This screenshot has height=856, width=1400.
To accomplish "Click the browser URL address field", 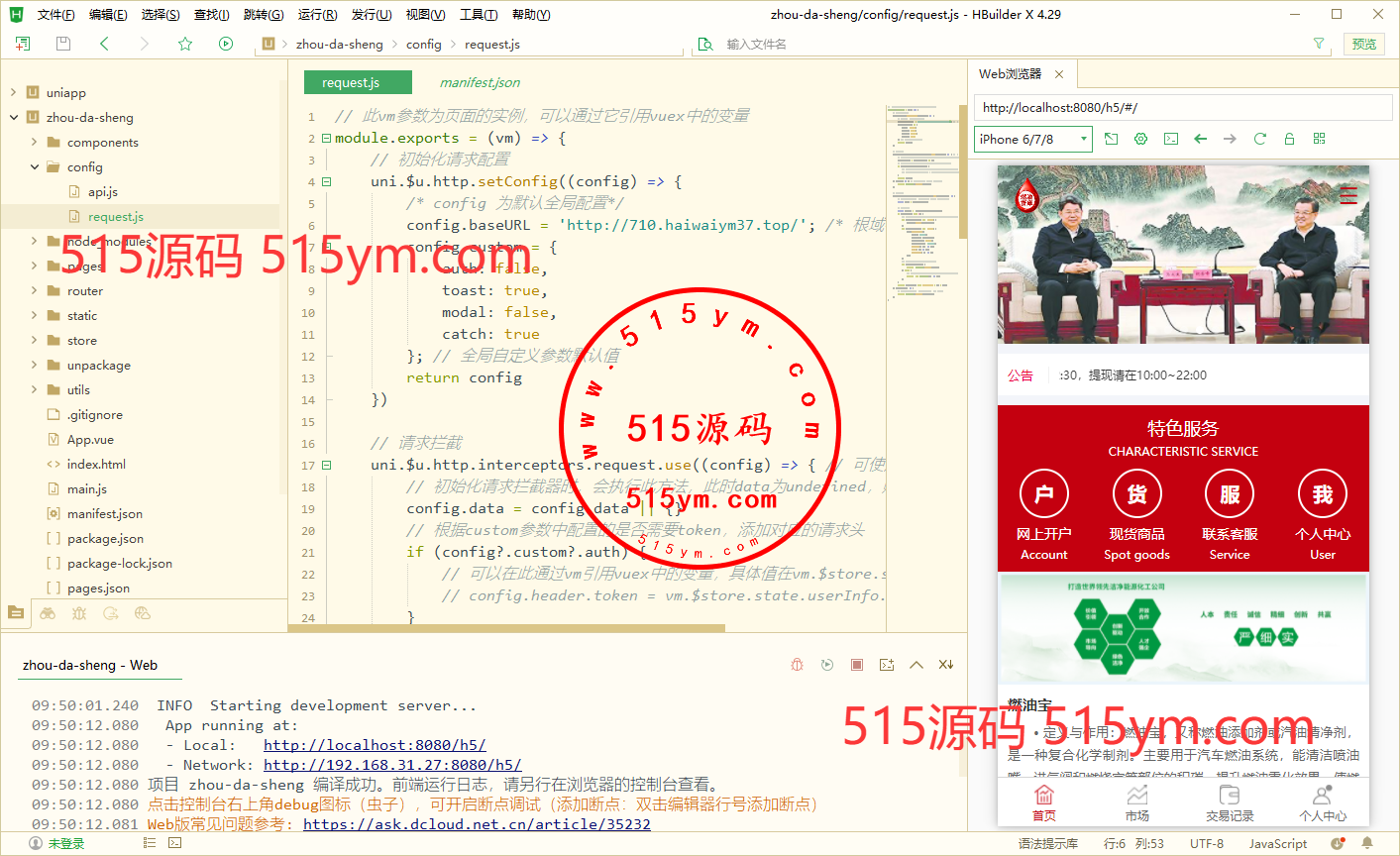I will point(1183,108).
